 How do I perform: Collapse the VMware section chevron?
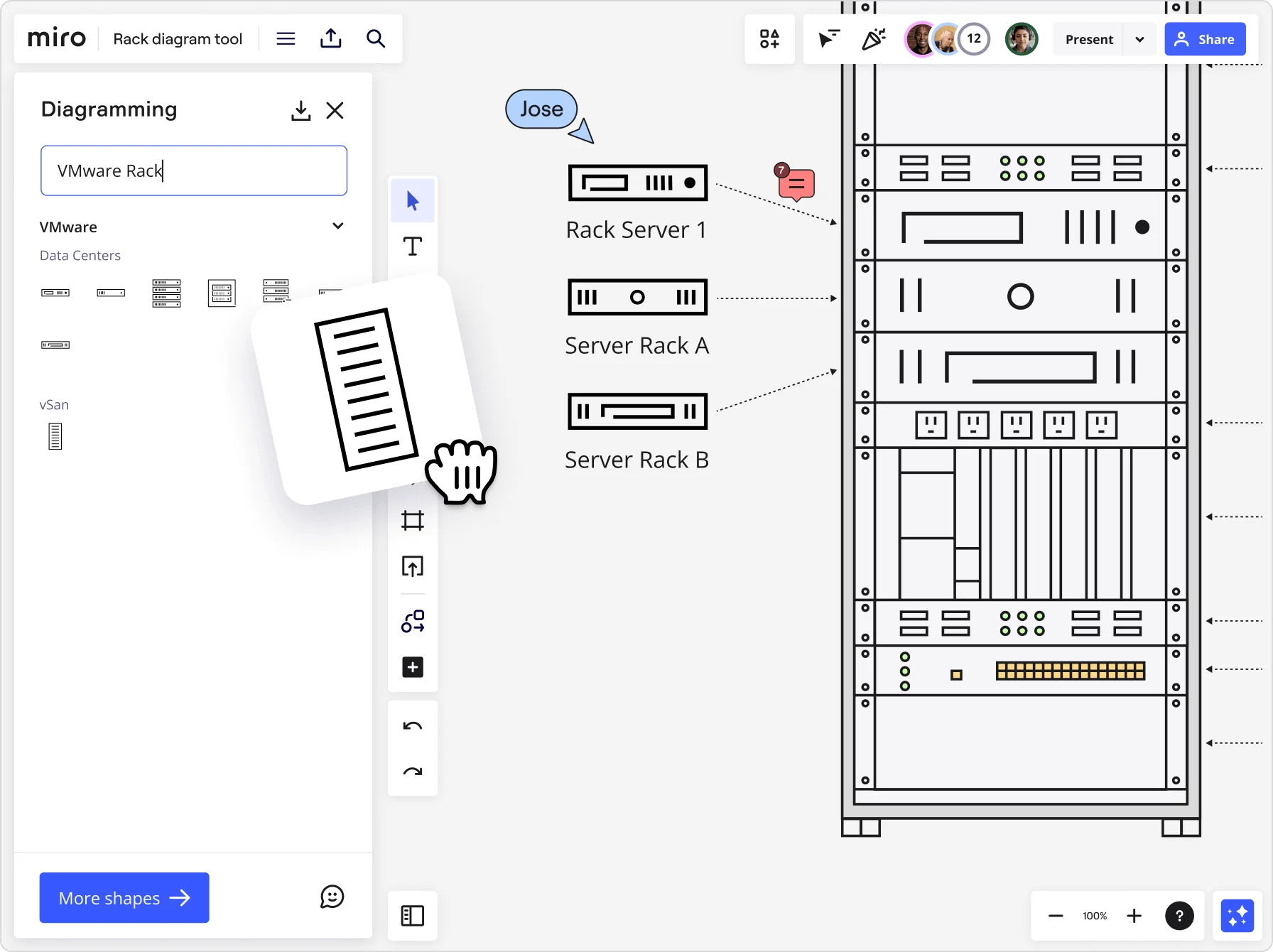(x=338, y=226)
